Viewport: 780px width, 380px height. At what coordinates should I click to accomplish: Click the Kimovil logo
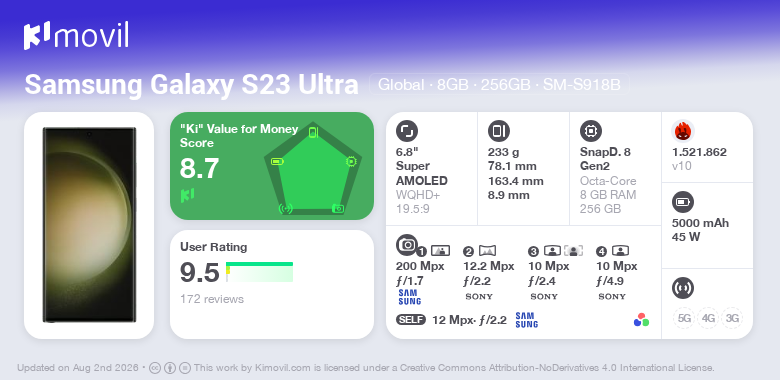tap(76, 36)
